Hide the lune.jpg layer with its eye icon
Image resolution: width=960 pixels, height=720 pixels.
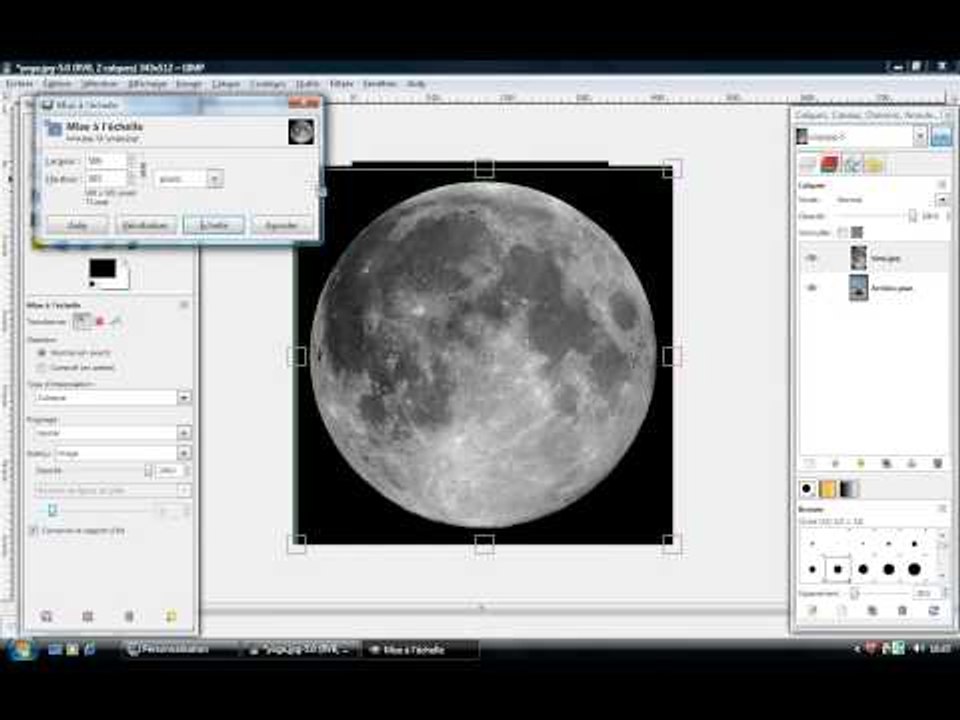812,258
